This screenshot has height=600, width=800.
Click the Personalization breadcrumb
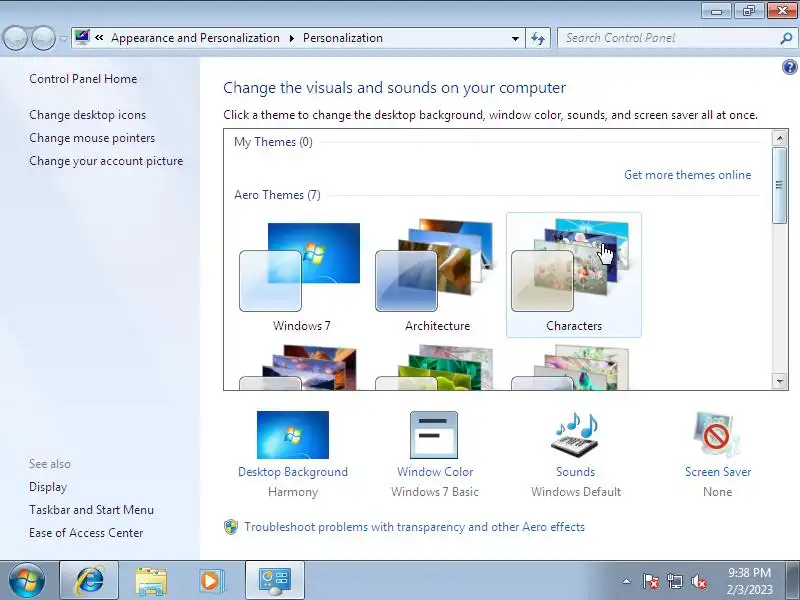coord(343,38)
